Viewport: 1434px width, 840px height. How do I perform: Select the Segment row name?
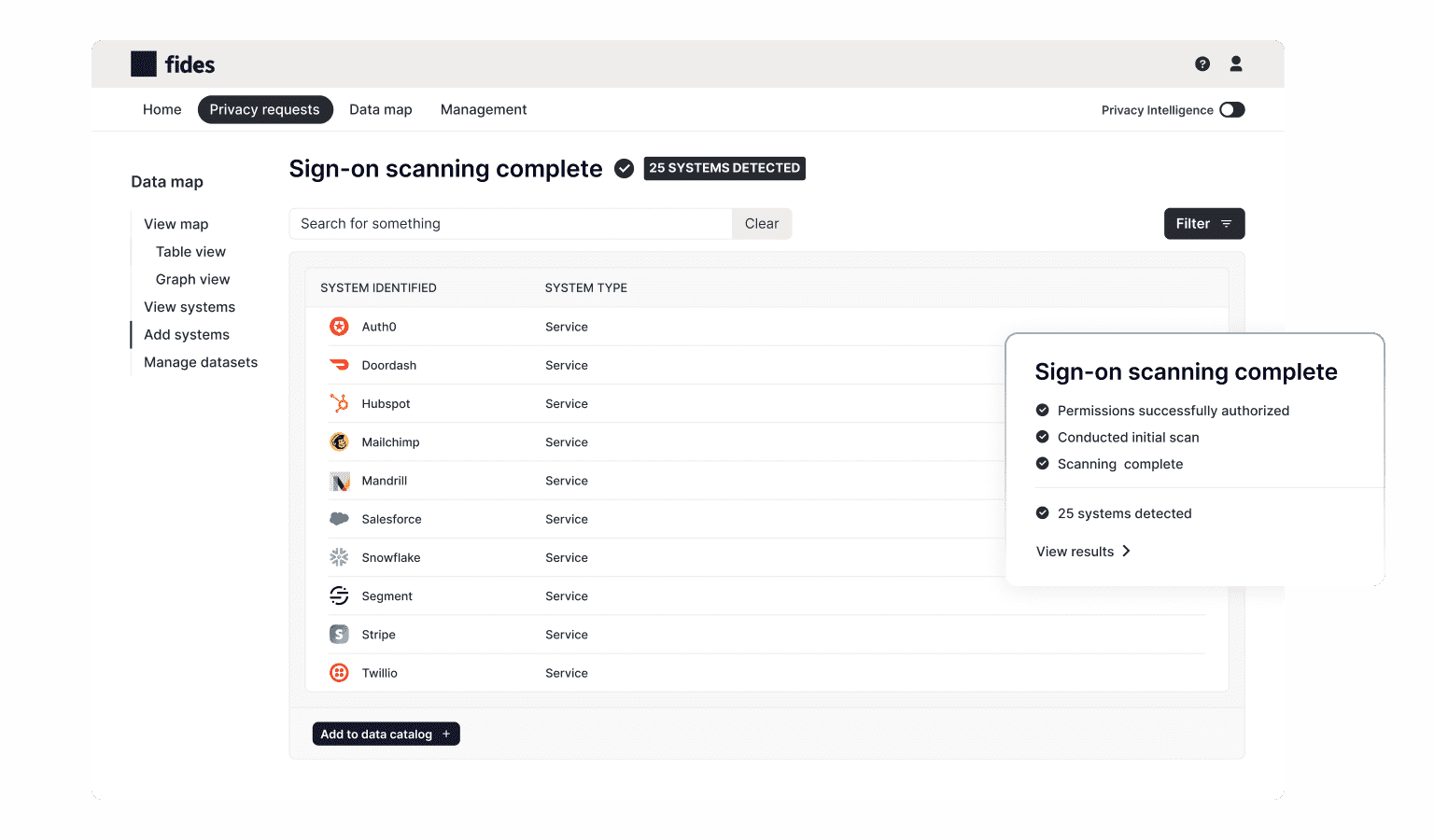pyautogui.click(x=387, y=596)
